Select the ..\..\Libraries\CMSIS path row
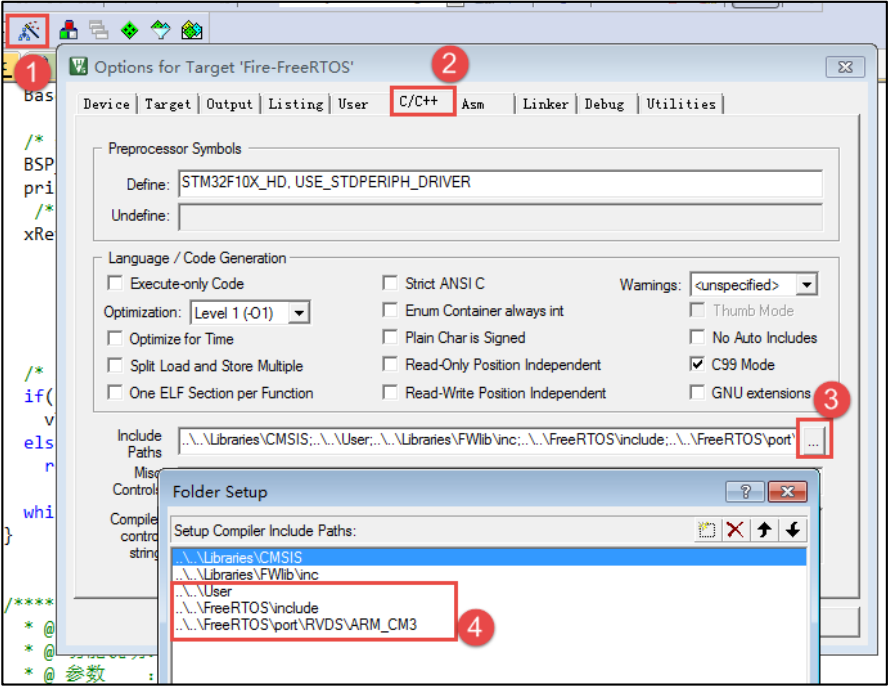The image size is (889, 687). 489,557
